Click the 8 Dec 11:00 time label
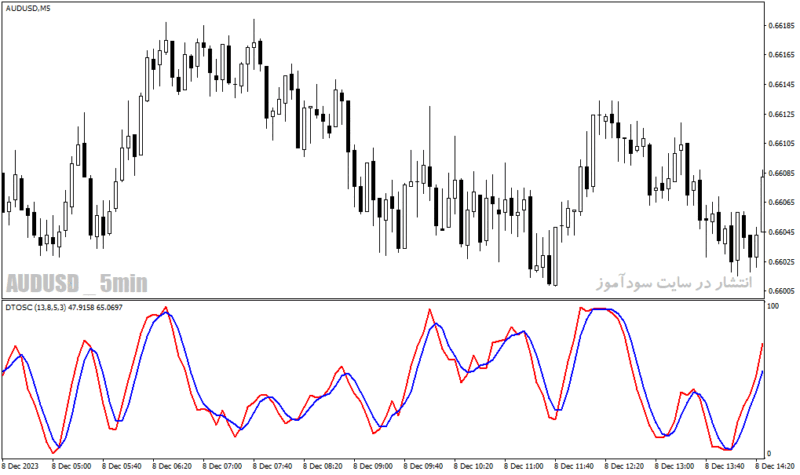 coord(523,466)
